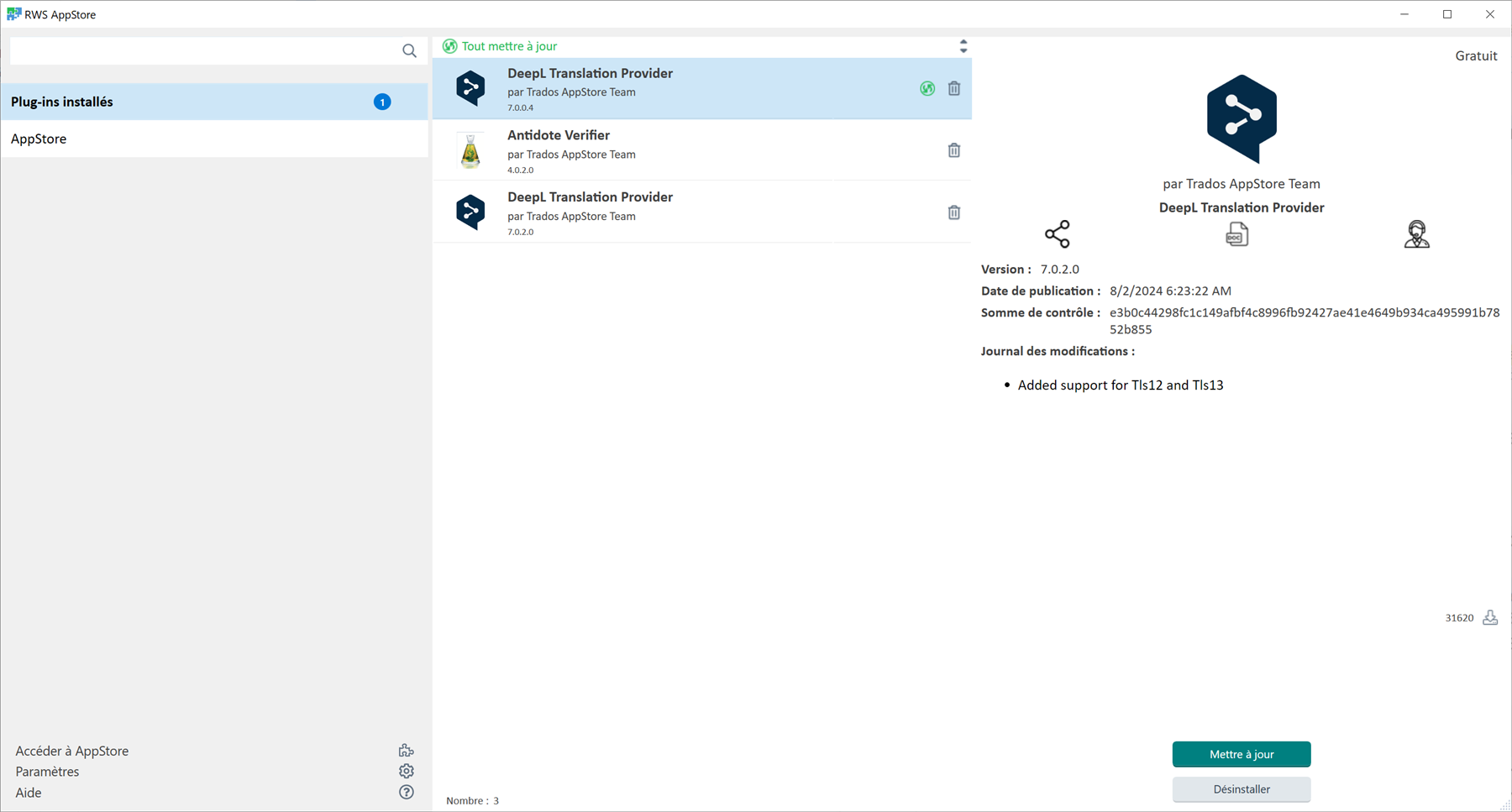The image size is (1512, 812).
Task: Click the question mark icon beside Aide
Action: pyautogui.click(x=406, y=791)
